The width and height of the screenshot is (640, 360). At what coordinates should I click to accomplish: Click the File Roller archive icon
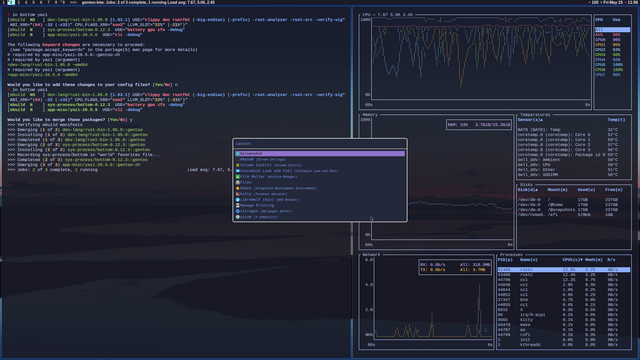click(x=238, y=176)
